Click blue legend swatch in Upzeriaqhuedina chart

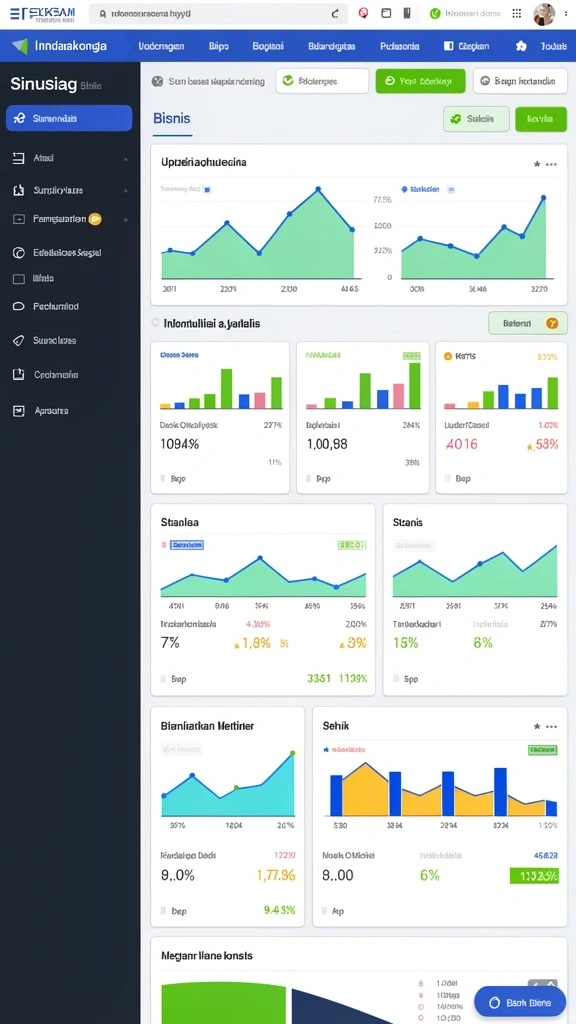[x=208, y=189]
